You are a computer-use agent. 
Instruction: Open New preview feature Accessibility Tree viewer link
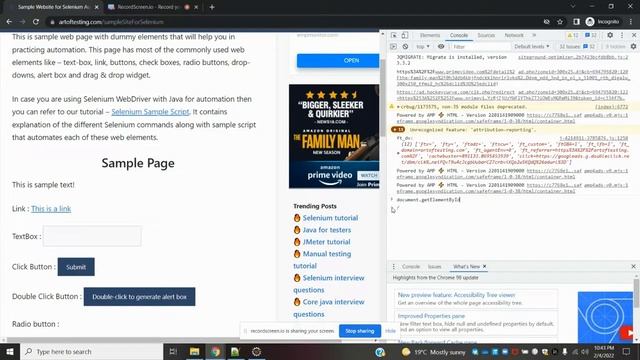pyautogui.click(x=456, y=295)
